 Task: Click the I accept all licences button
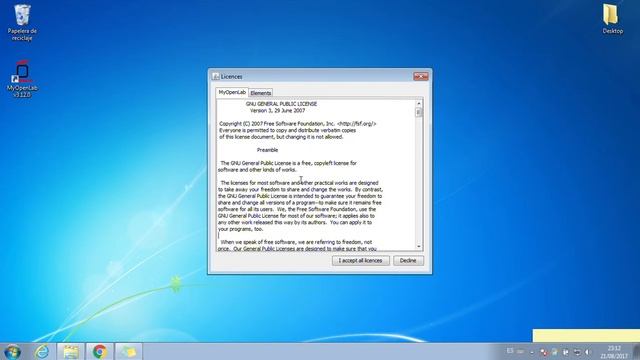(360, 260)
